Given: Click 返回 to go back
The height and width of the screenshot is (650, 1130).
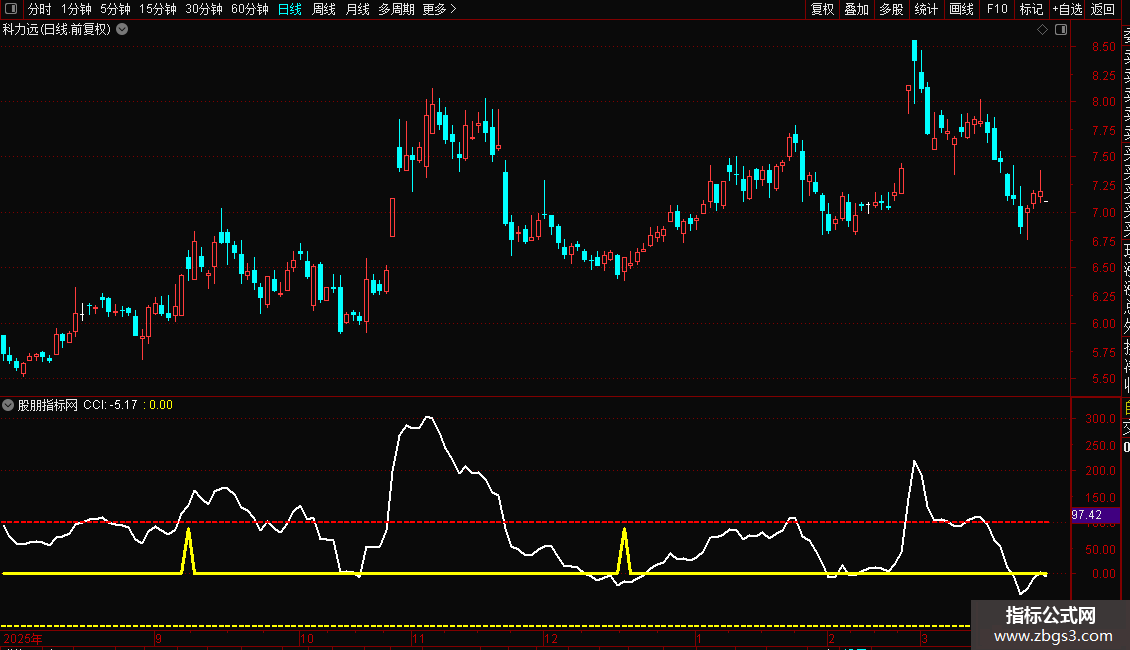Looking at the screenshot, I should point(1103,9).
